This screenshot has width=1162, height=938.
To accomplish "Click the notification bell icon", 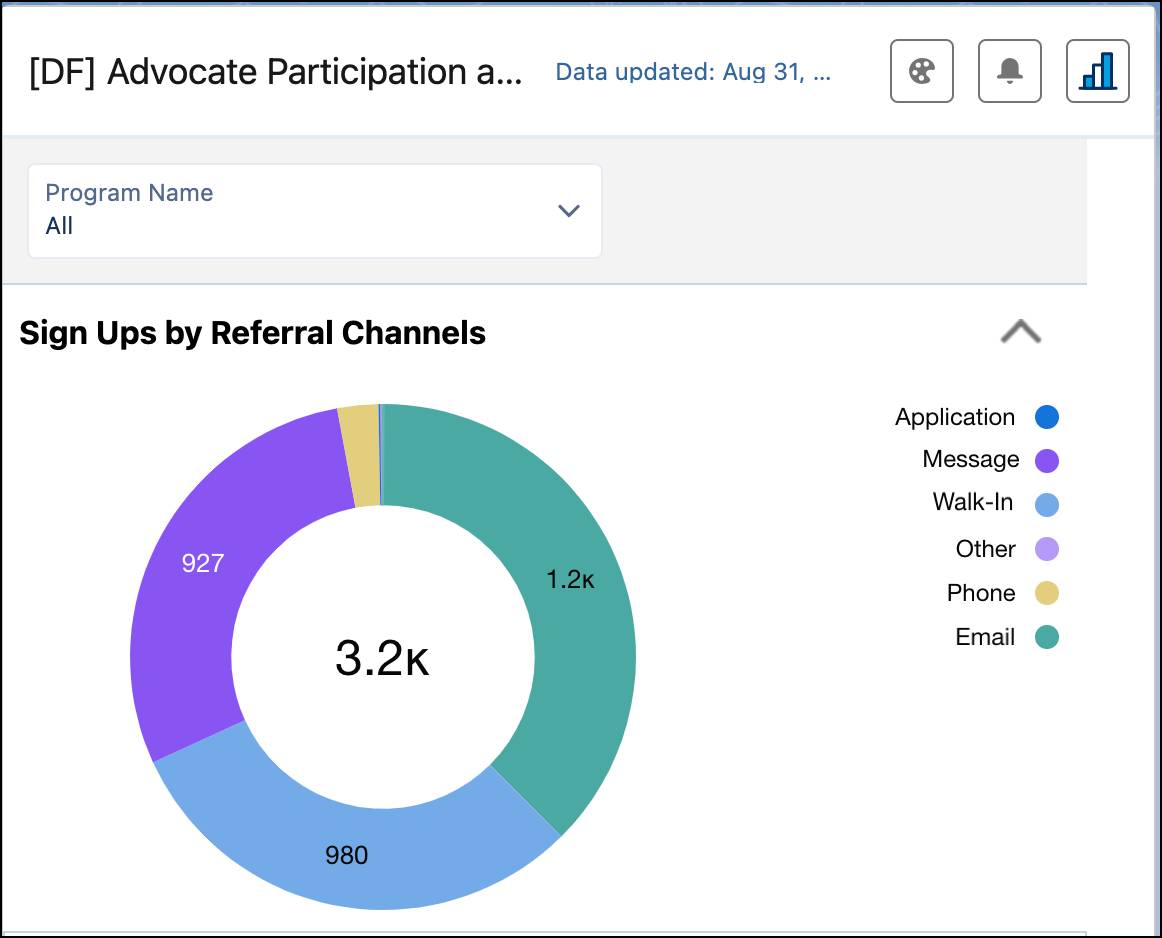I will 1009,71.
